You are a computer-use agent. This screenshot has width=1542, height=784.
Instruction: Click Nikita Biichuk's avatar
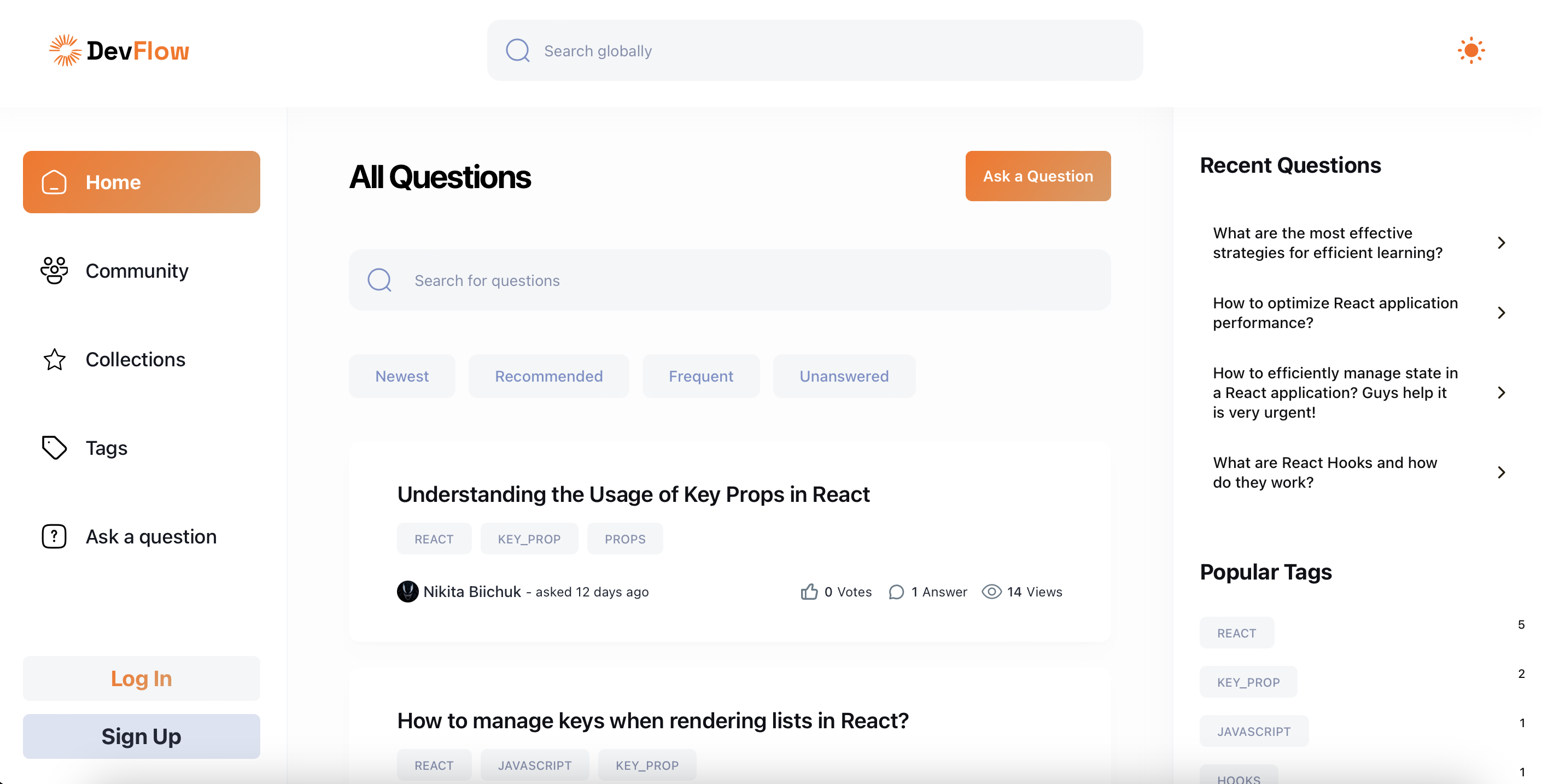pyautogui.click(x=408, y=592)
